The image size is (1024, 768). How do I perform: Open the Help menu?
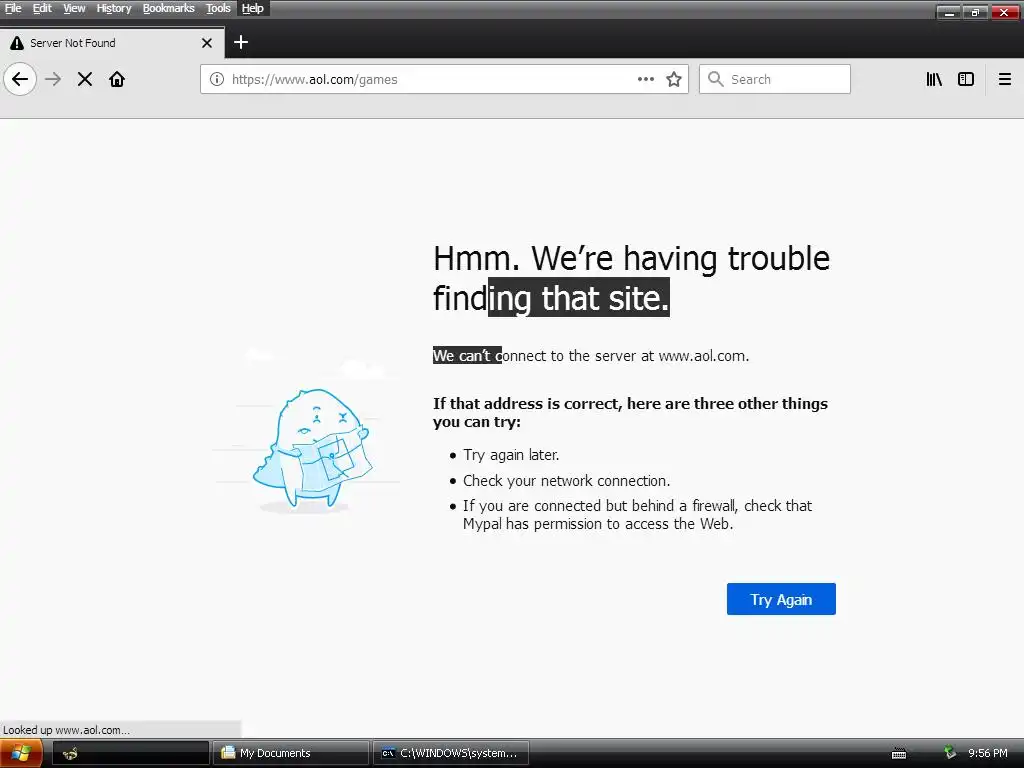click(252, 8)
